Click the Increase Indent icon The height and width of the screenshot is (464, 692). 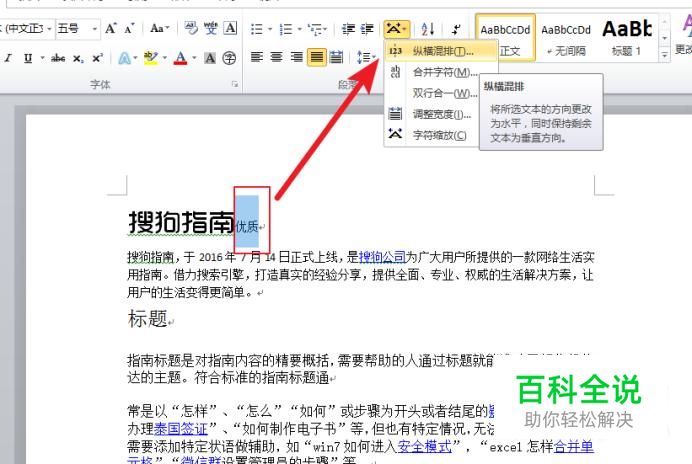367,29
